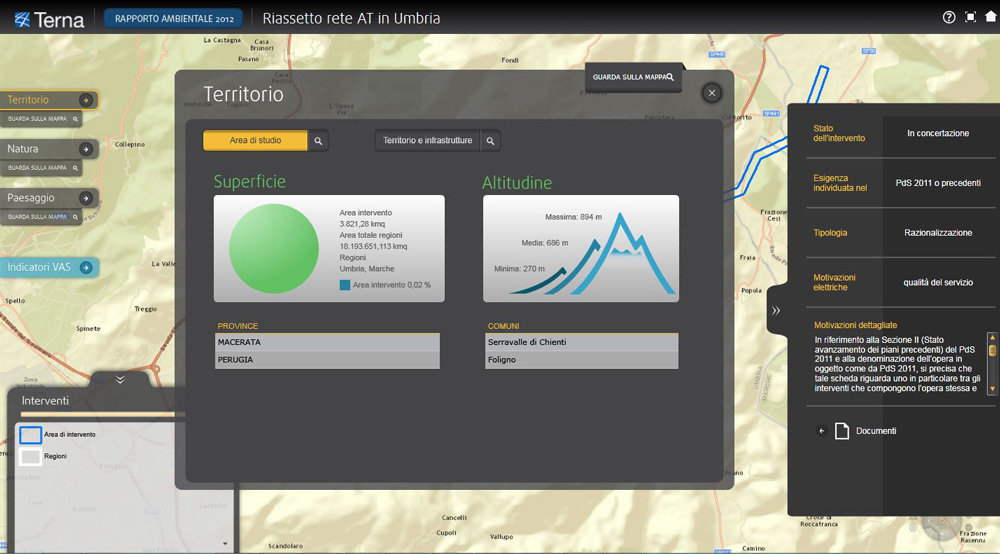Open the help question mark icon
This screenshot has width=1000, height=554.
[x=949, y=17]
